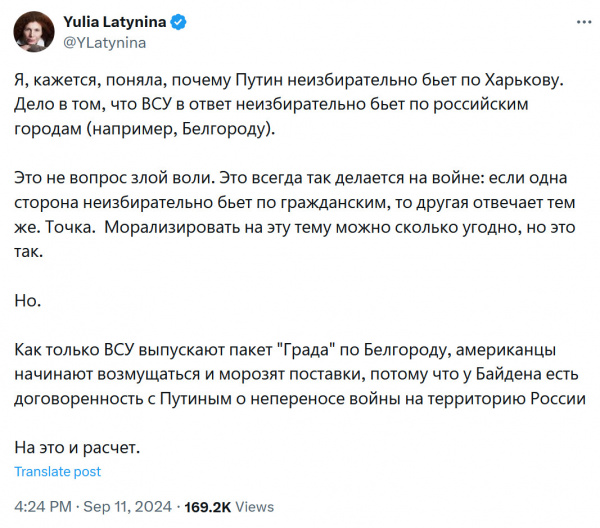Open the @YLatynina handle link
The image size is (600, 528).
tap(105, 42)
